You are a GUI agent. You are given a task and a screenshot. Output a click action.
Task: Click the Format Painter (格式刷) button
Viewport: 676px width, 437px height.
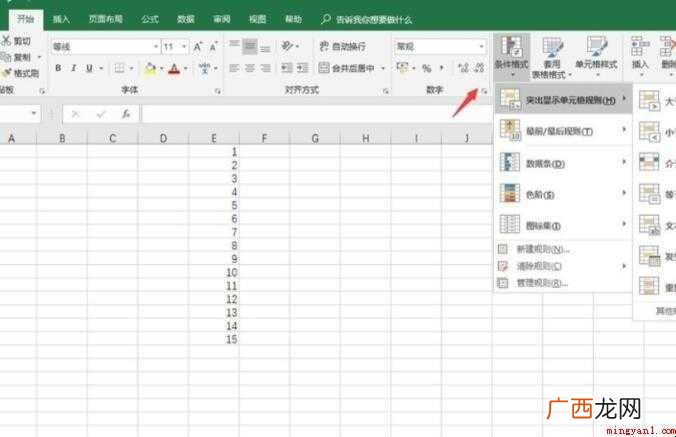pyautogui.click(x=21, y=74)
